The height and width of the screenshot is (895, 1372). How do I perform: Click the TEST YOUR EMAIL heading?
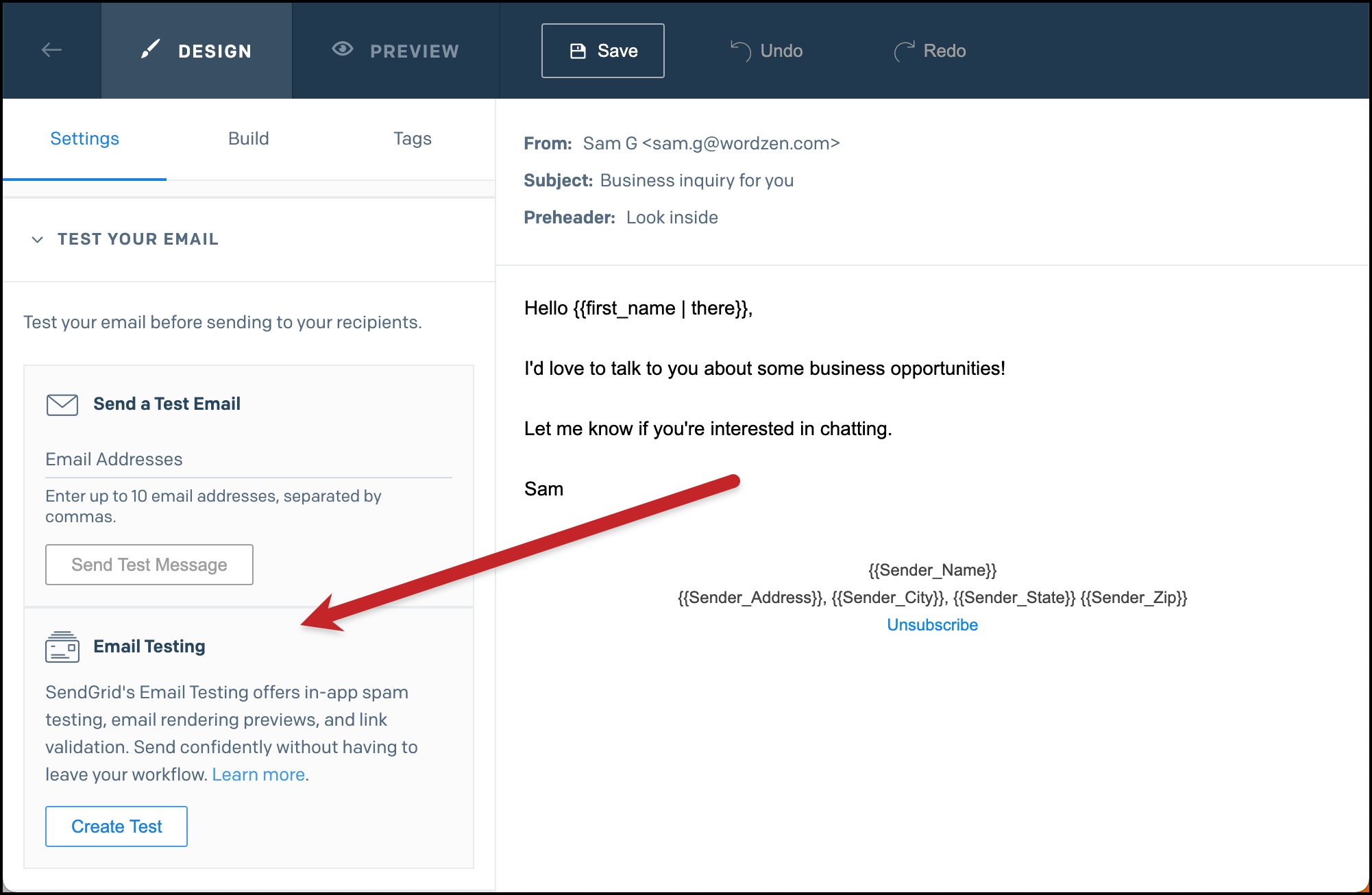(138, 239)
